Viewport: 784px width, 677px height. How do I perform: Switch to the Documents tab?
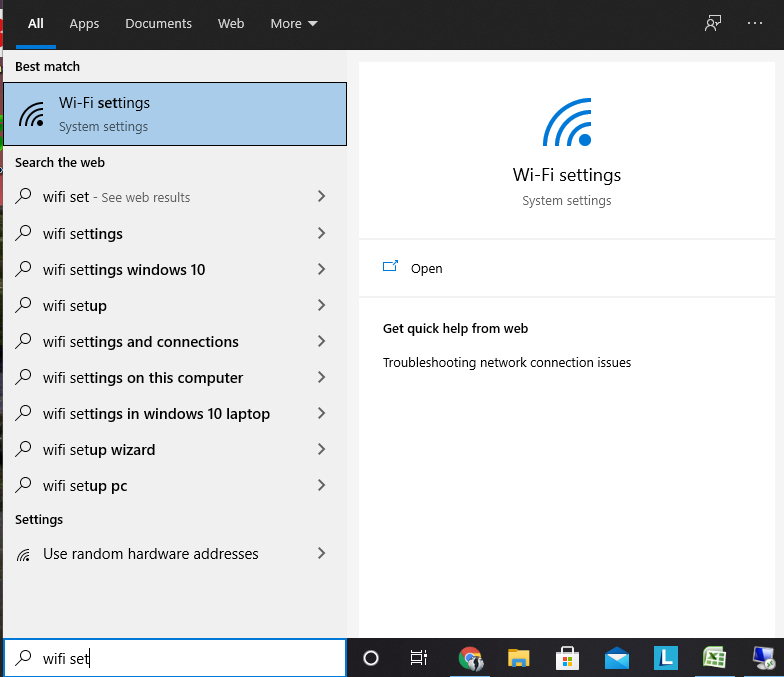click(158, 24)
